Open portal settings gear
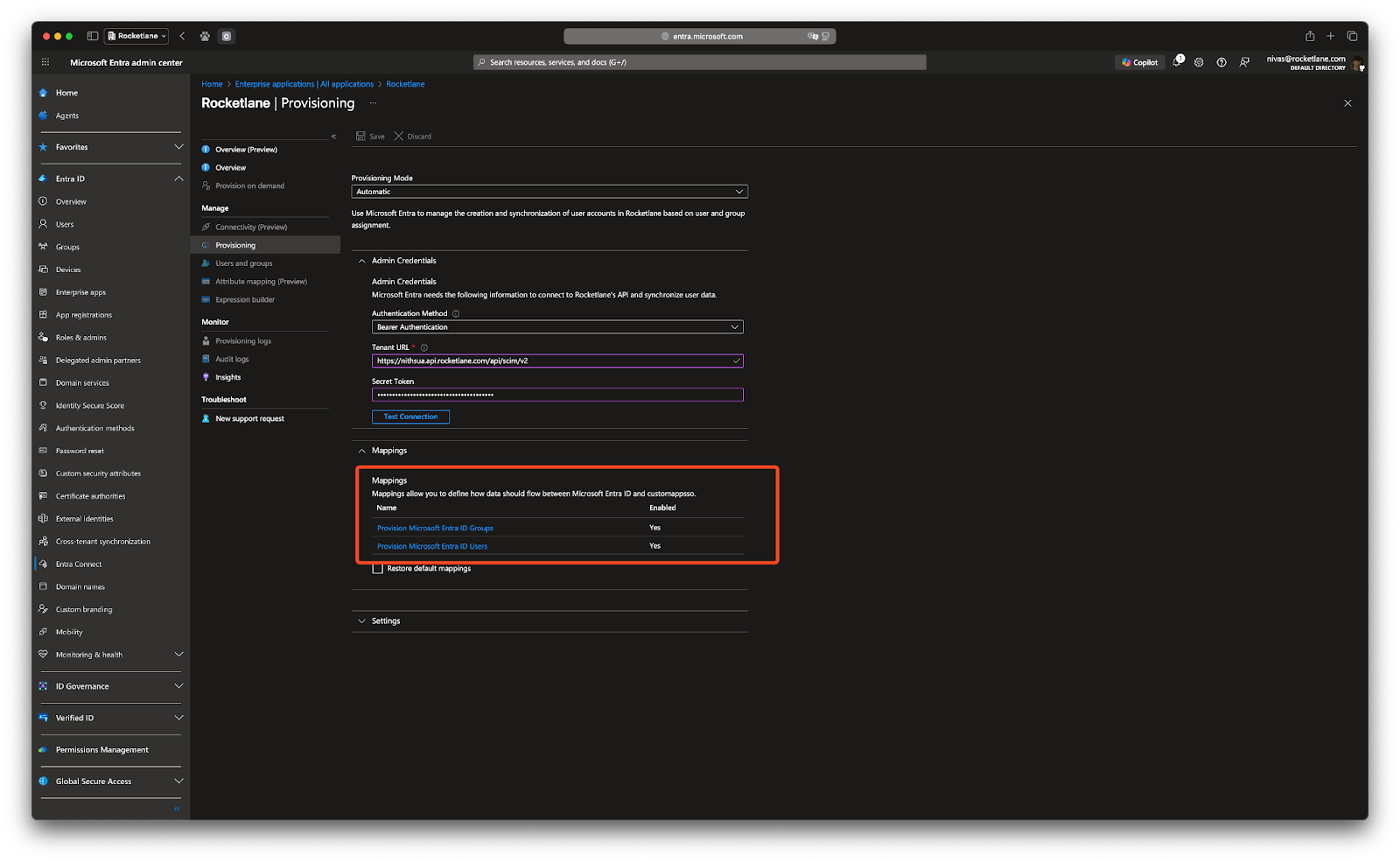1400x862 pixels. coord(1199,62)
